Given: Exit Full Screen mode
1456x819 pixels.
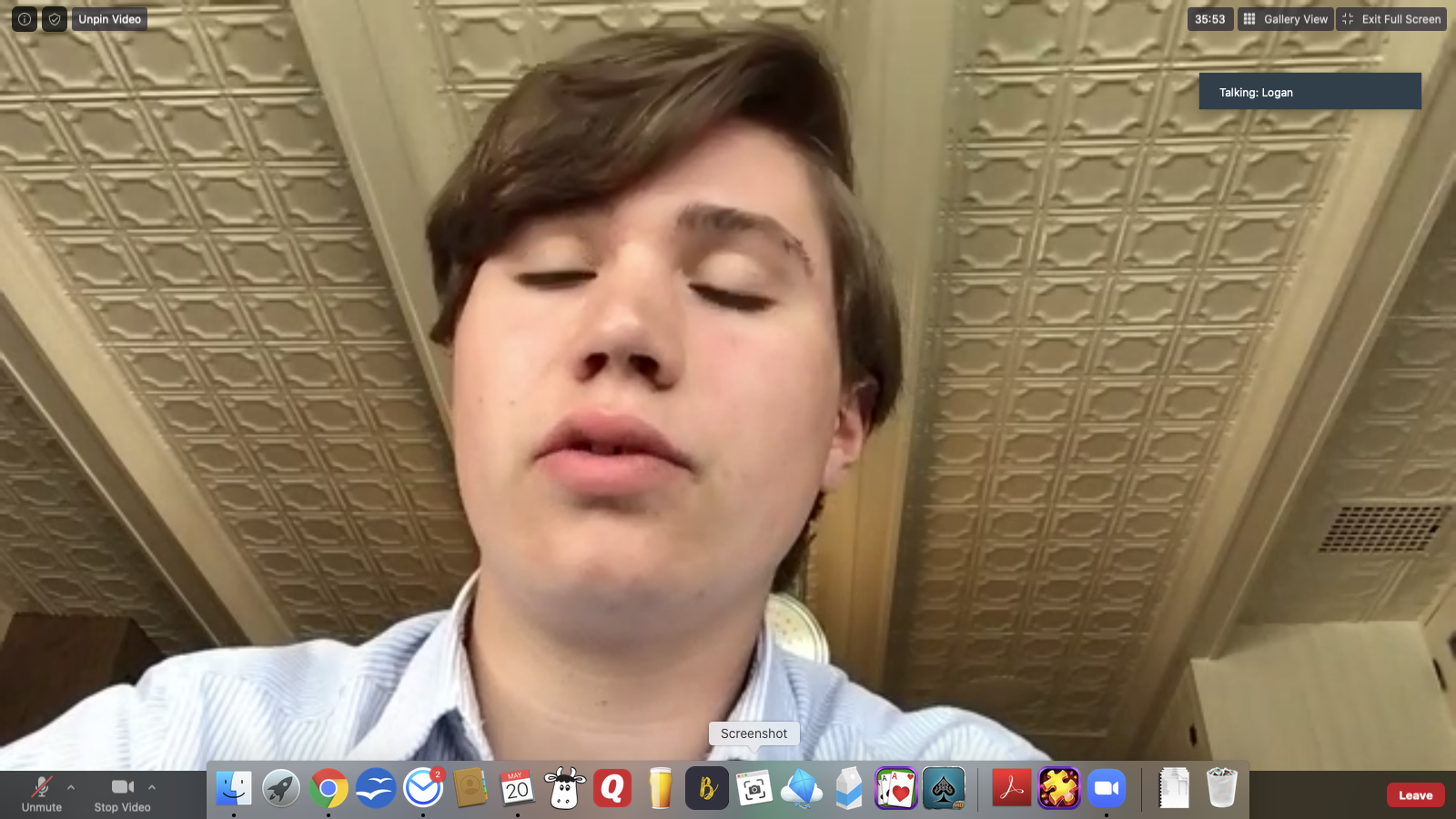Looking at the screenshot, I should 1391,19.
